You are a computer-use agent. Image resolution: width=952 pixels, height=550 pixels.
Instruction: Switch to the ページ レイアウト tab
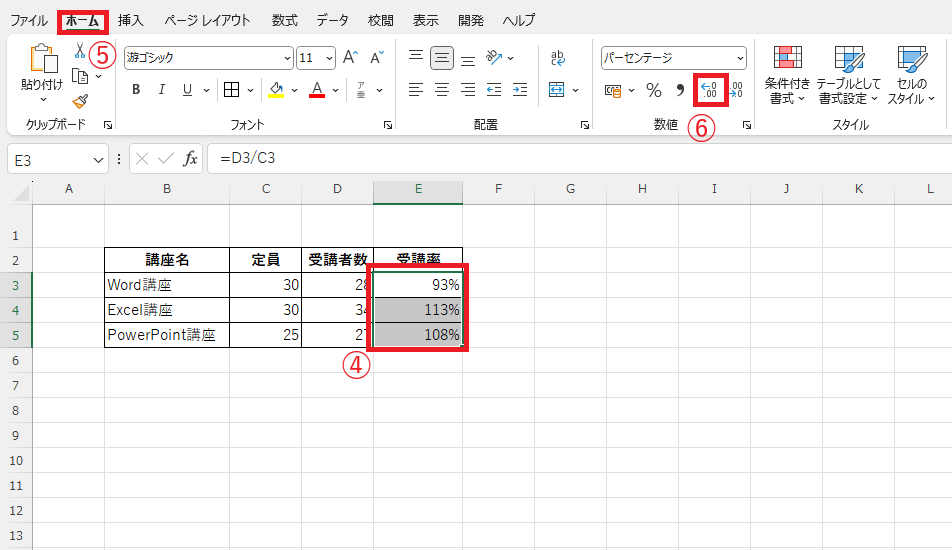(207, 21)
